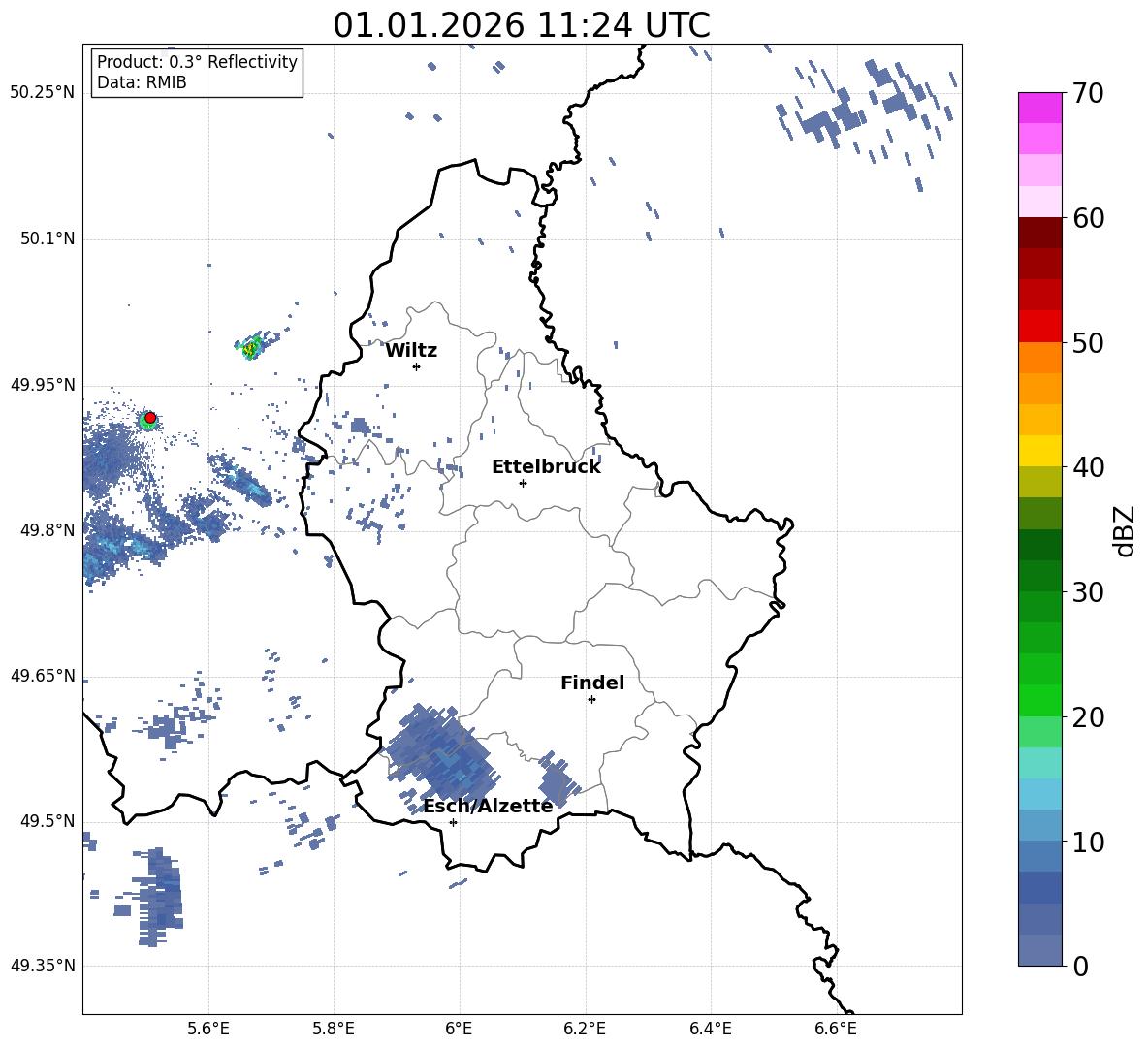1148x1048 pixels.
Task: Click the 6.2°E longitude label
Action: click(x=585, y=1029)
